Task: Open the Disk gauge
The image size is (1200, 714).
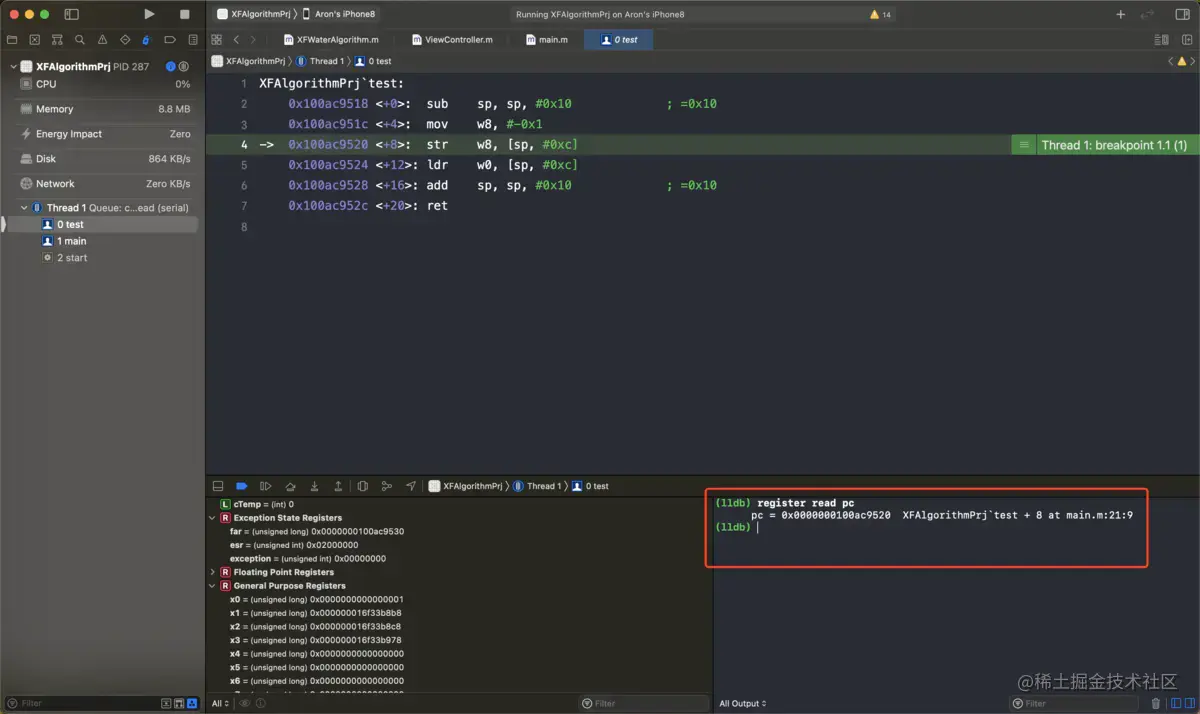Action: [105, 159]
